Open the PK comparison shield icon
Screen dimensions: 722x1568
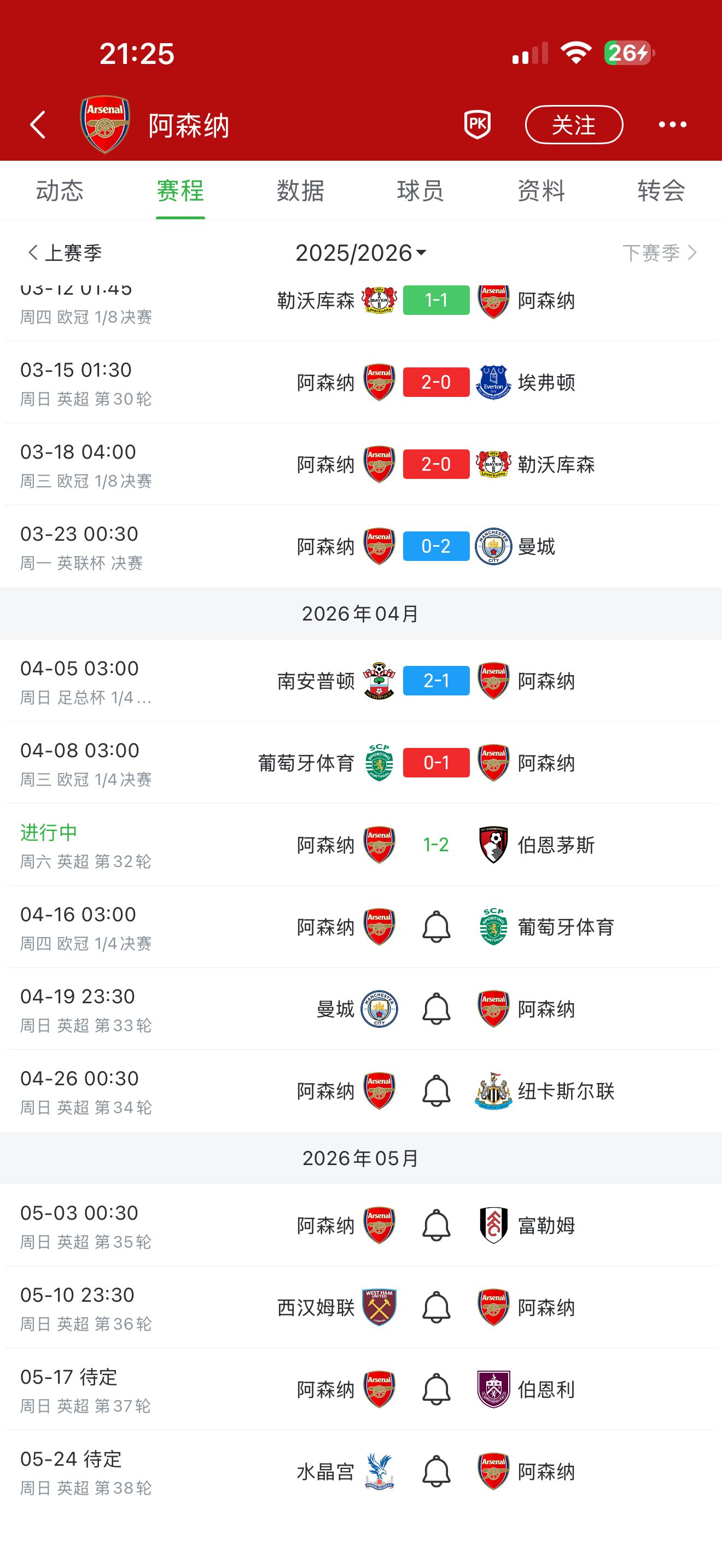(x=478, y=125)
